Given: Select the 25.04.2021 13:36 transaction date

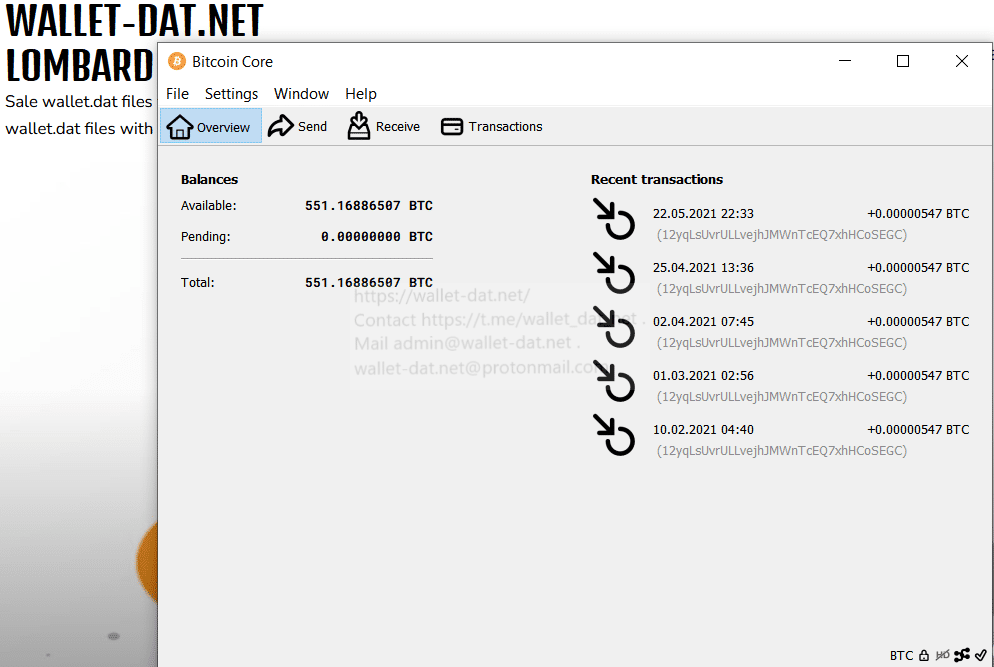Looking at the screenshot, I should (x=703, y=268).
